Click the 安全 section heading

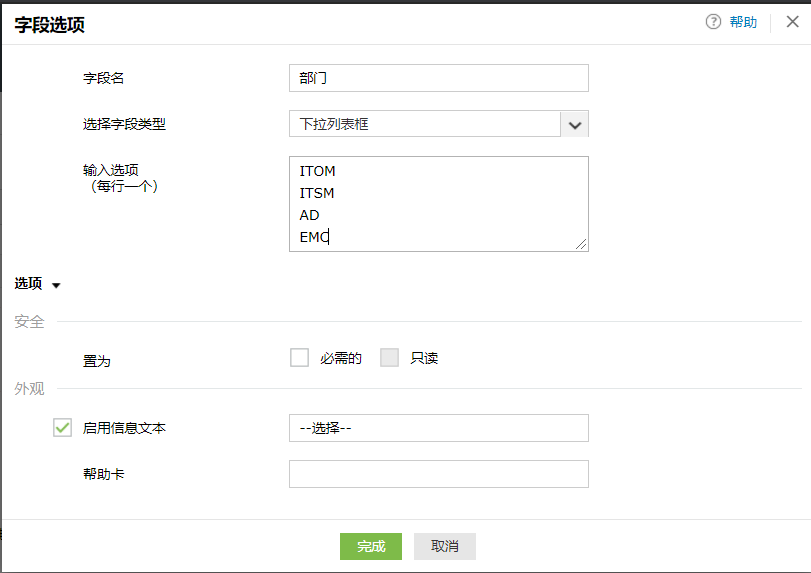coord(29,322)
